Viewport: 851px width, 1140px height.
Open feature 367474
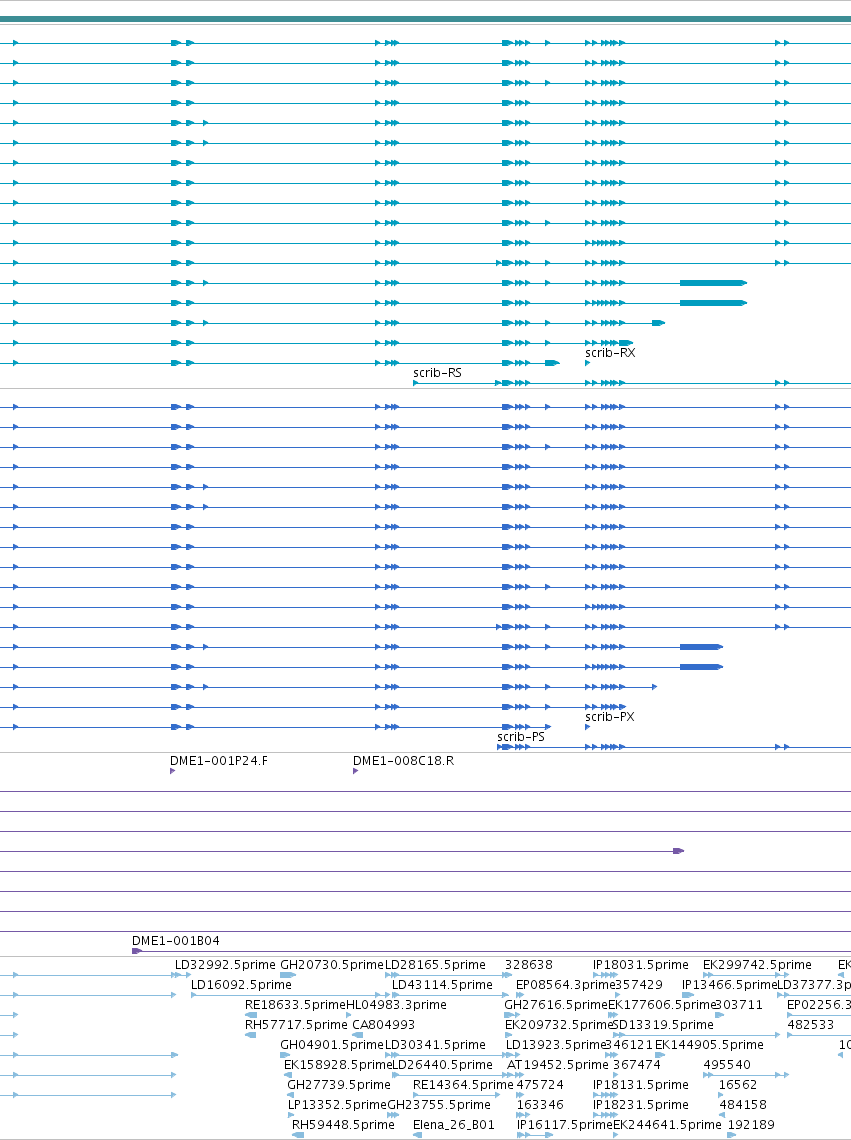pos(636,1064)
